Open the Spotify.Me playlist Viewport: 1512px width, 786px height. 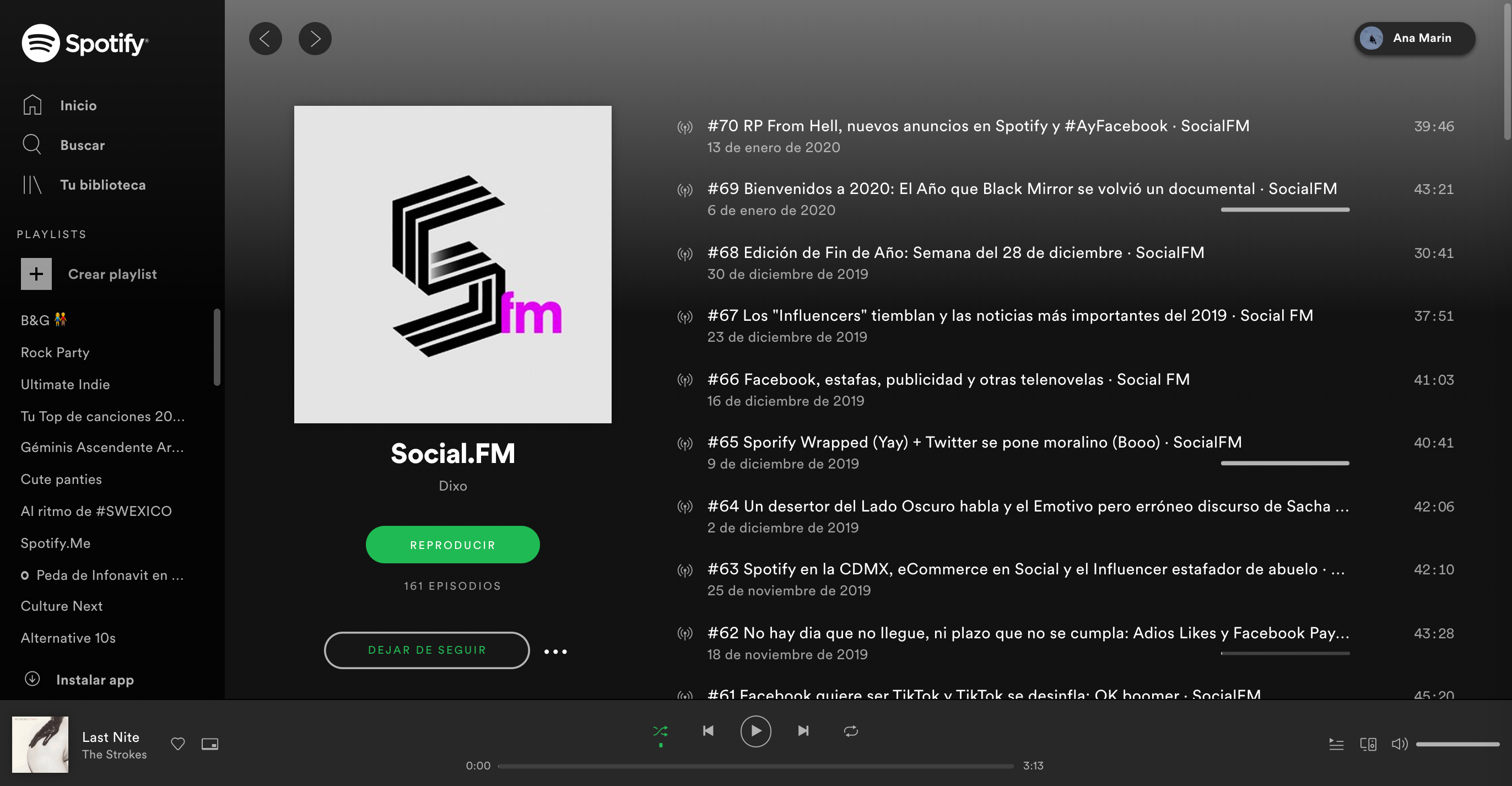click(56, 543)
